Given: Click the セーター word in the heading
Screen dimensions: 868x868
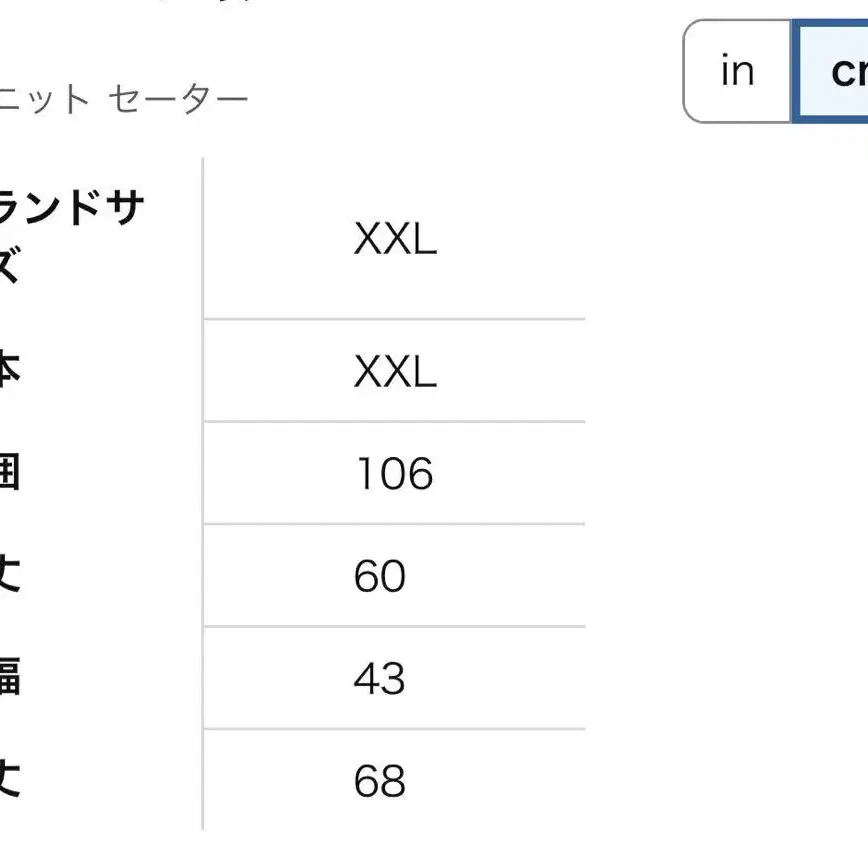Looking at the screenshot, I should click(178, 99).
